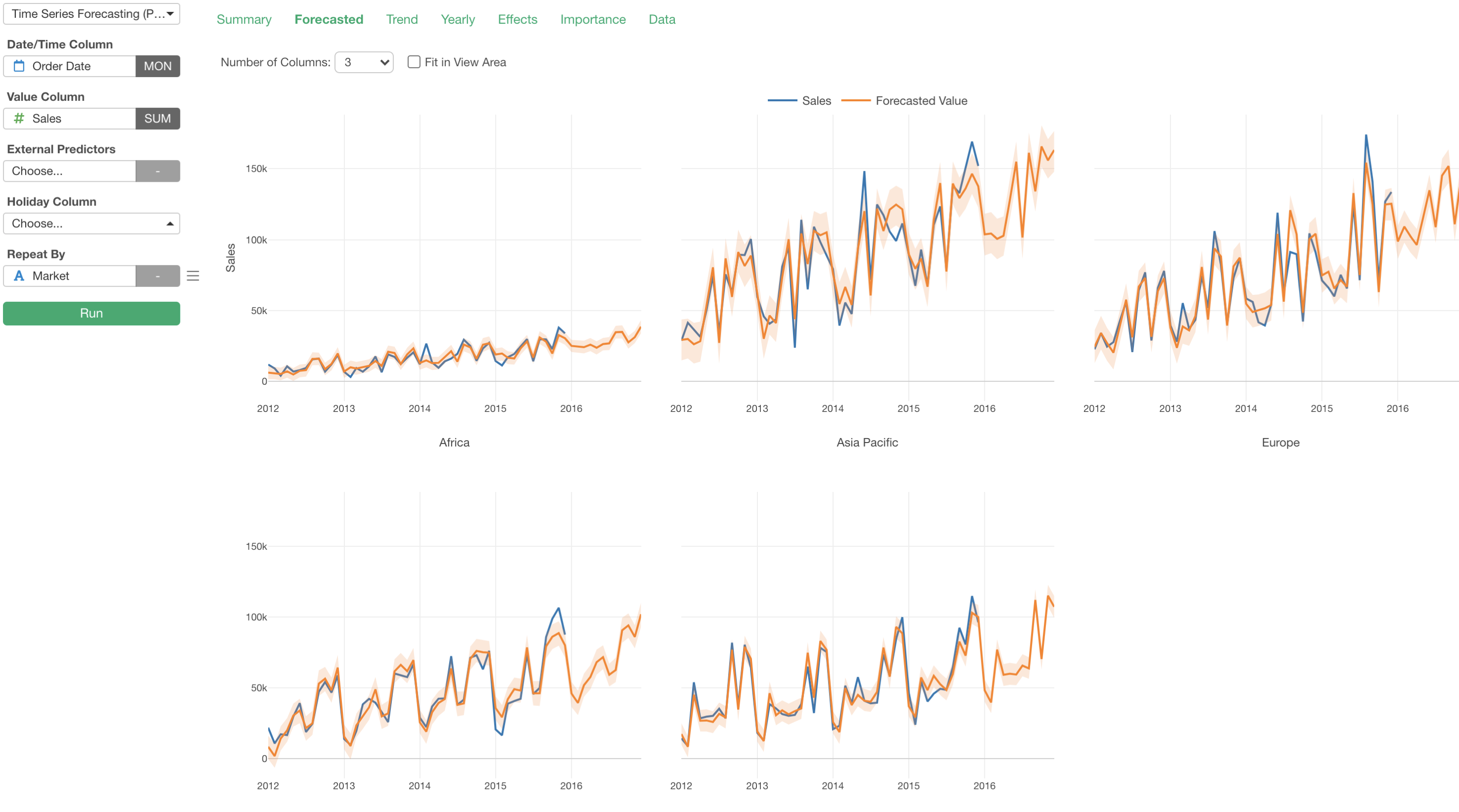The height and width of the screenshot is (812, 1459).
Task: Click the orange Forecasted Value legend line swatch
Action: click(856, 101)
